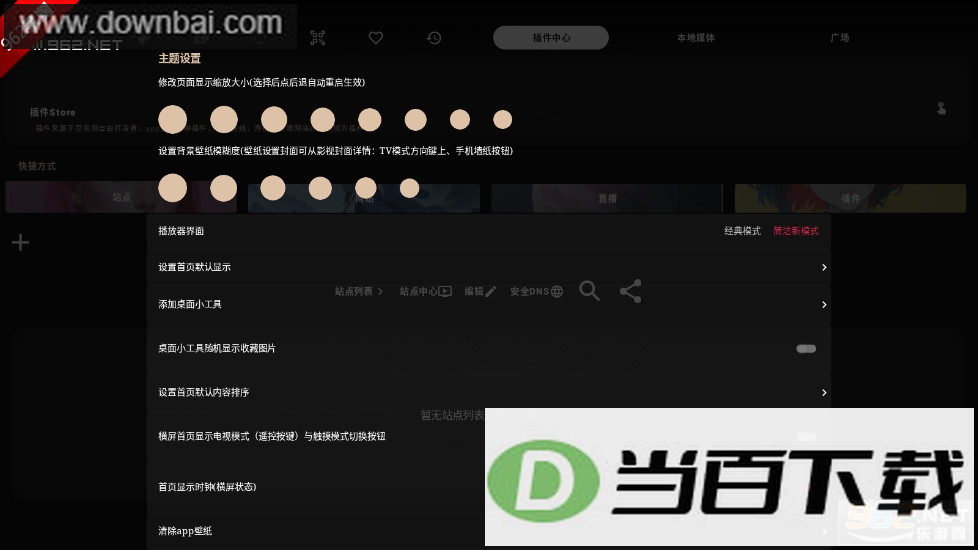Select the largest circle for page zoom size
The image size is (978, 550).
173,120
